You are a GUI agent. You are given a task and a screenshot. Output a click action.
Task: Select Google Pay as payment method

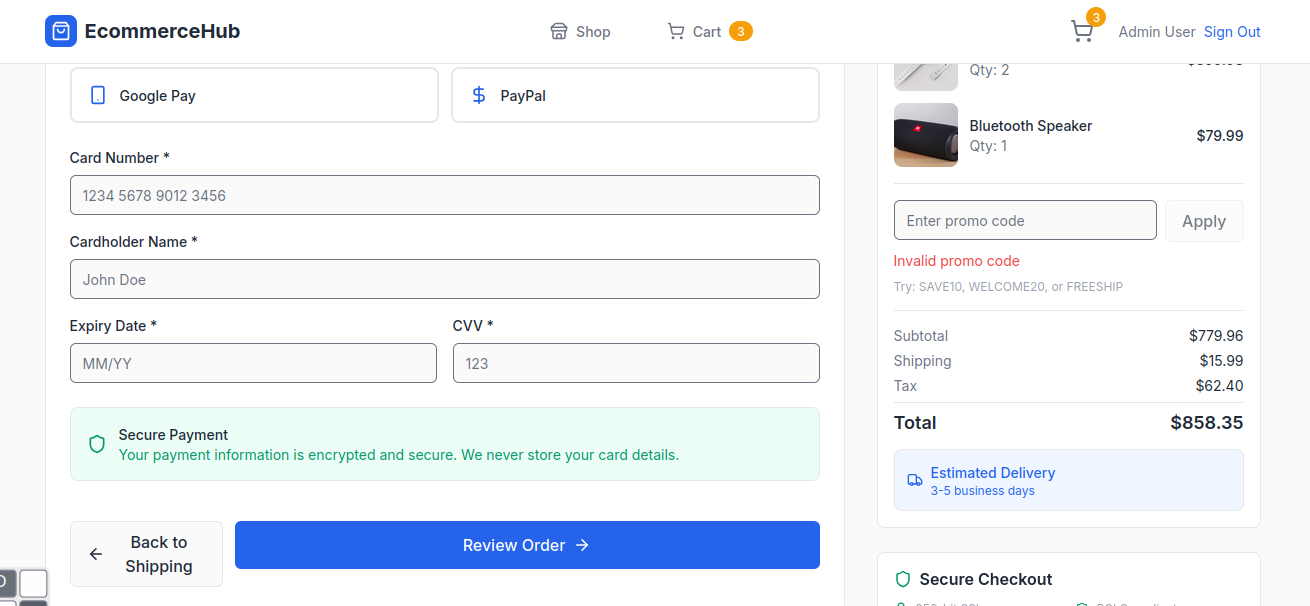254,96
